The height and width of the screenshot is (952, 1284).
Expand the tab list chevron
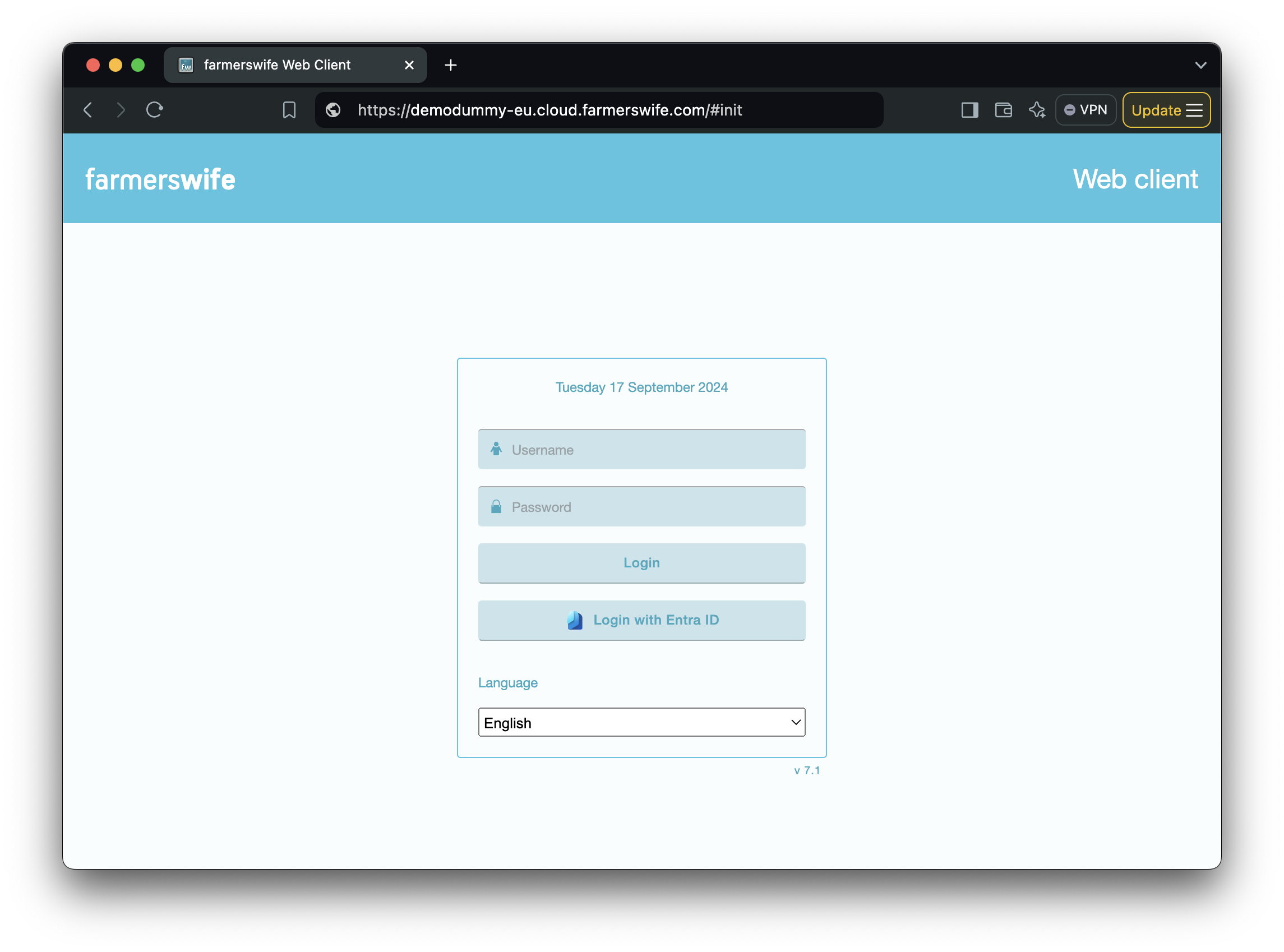coord(1200,65)
